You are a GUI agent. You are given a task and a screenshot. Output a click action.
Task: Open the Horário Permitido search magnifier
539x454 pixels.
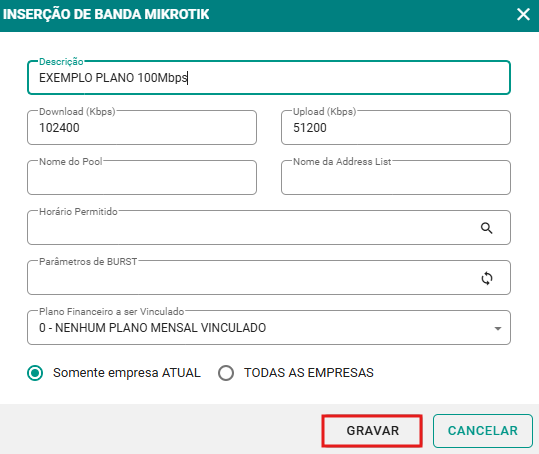tap(486, 228)
